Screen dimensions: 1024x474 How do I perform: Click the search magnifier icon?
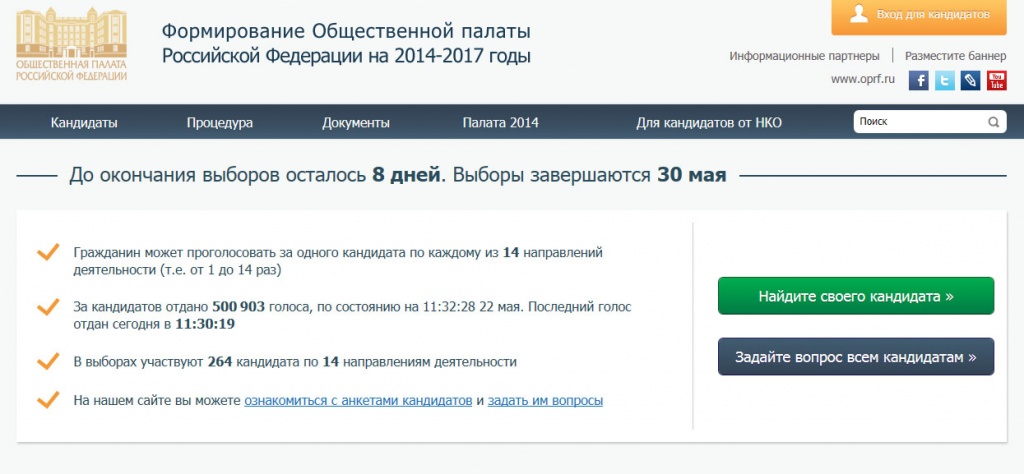click(x=993, y=121)
